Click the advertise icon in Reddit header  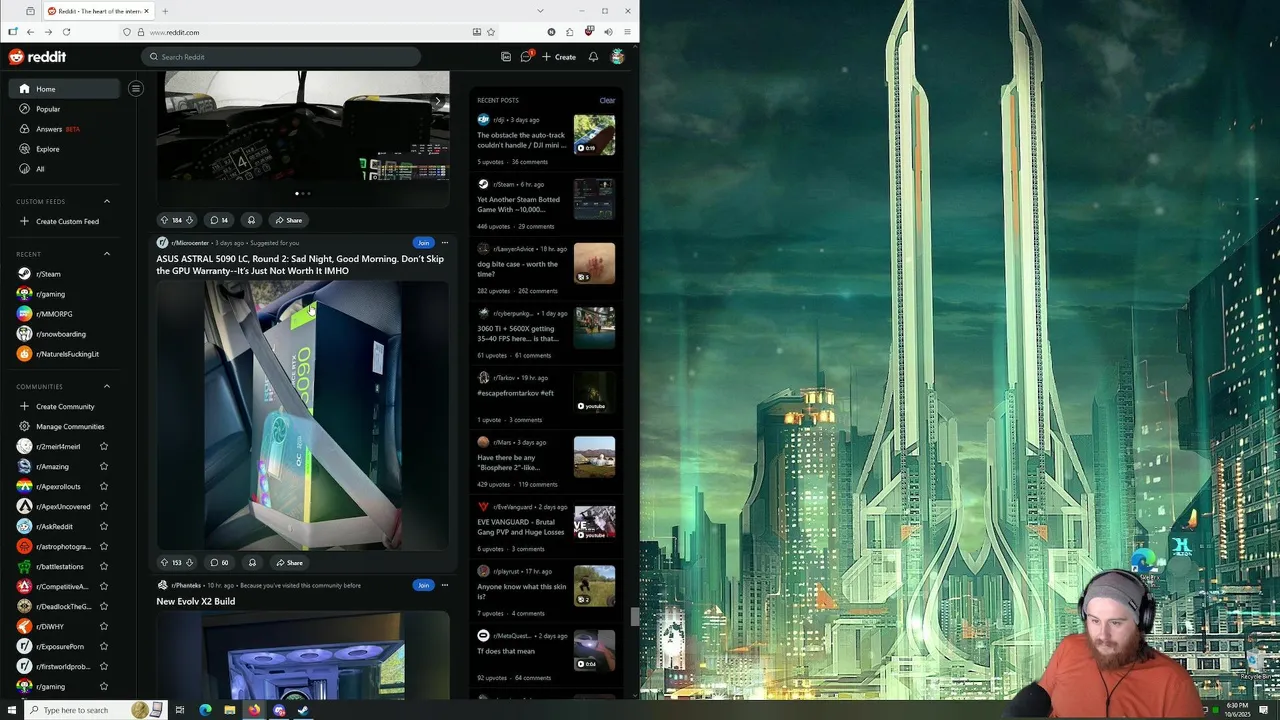pyautogui.click(x=506, y=57)
